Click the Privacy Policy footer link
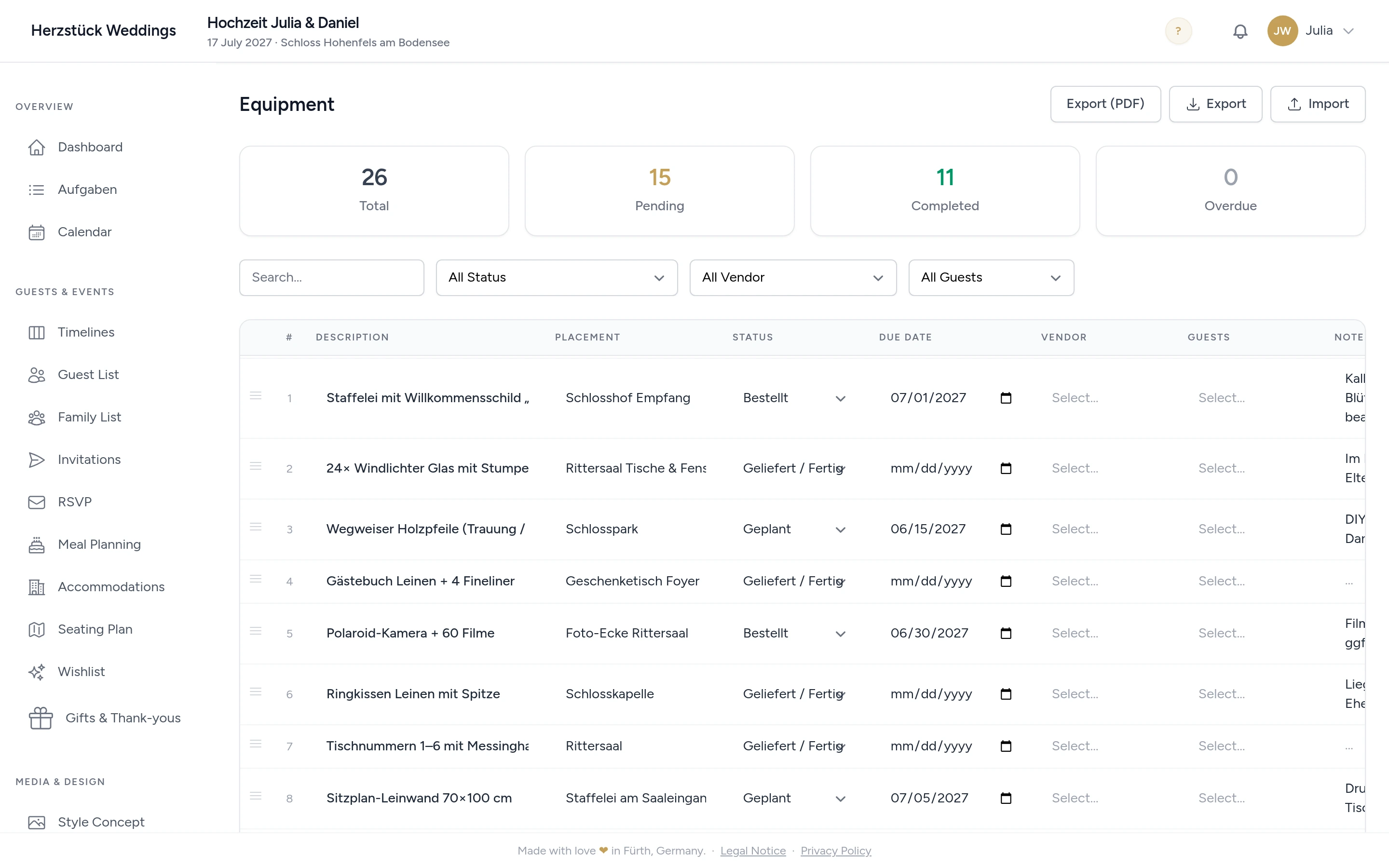Screen dimensions: 1389x868 click(836, 851)
